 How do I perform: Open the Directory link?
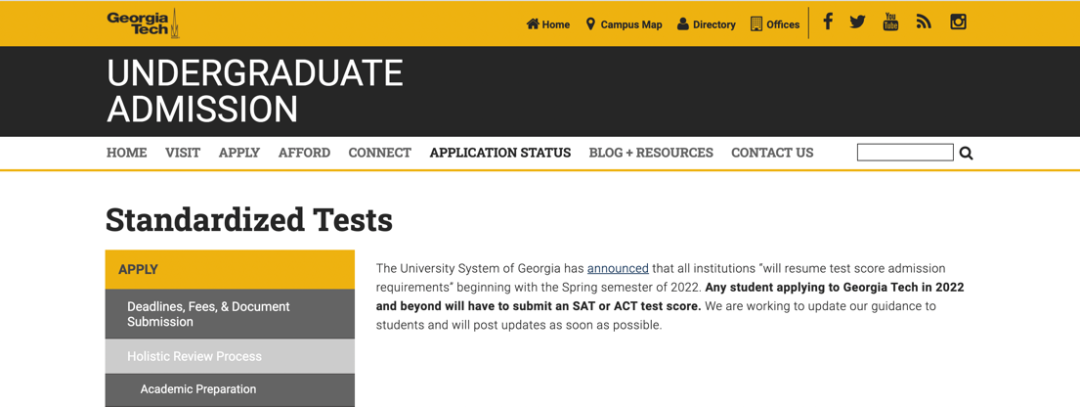pyautogui.click(x=706, y=25)
